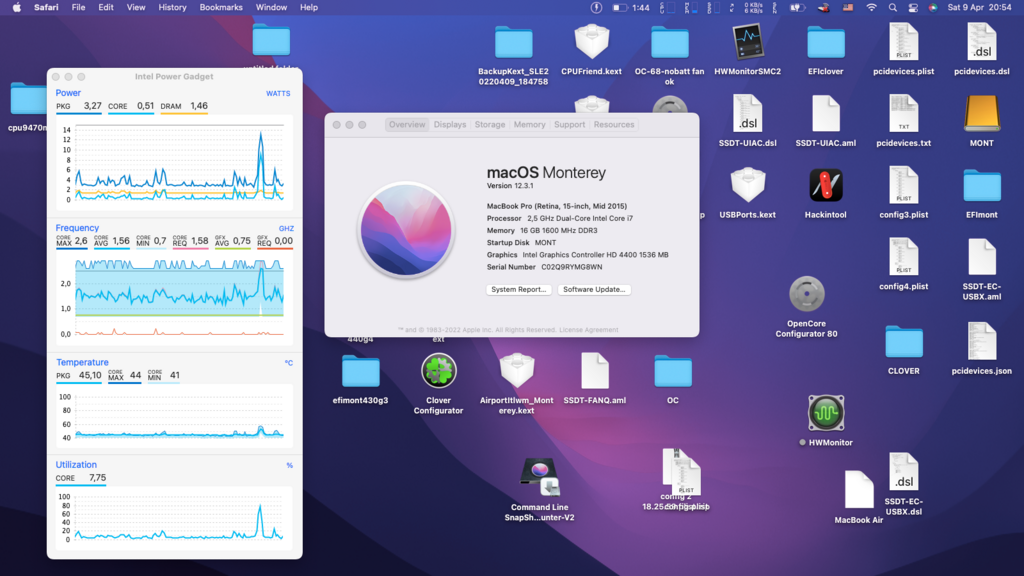
Task: Click the System Report... button
Action: tap(519, 289)
